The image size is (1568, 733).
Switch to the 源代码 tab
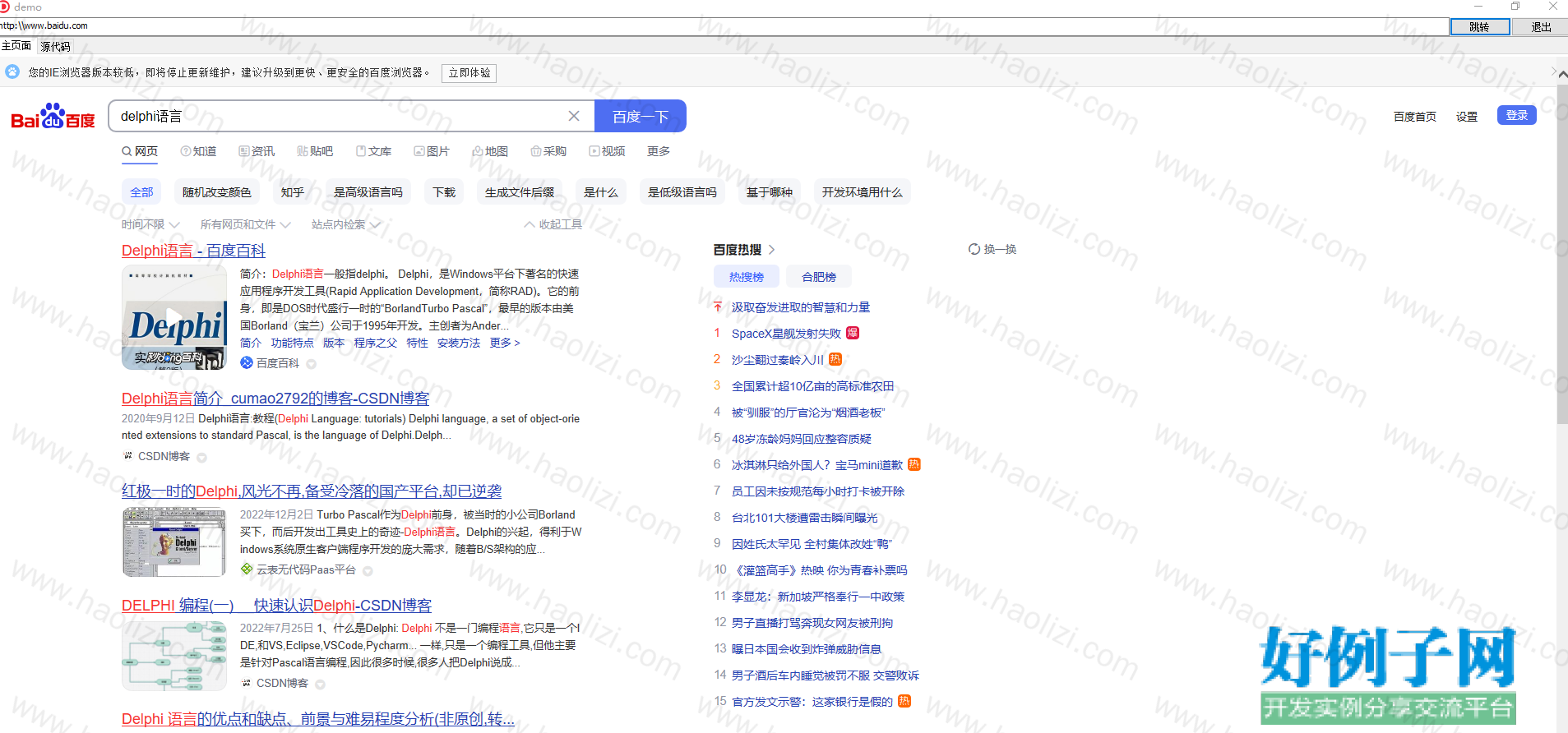point(56,47)
